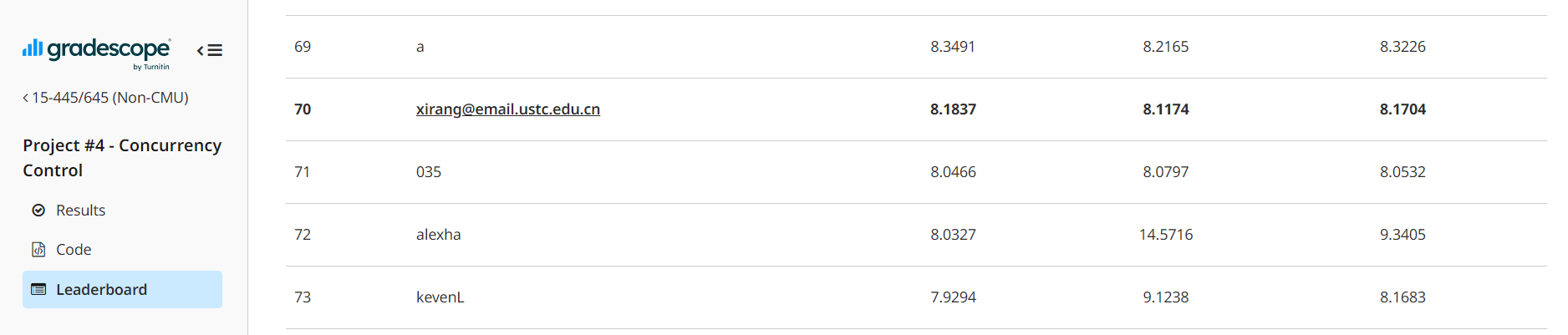Click the Code file icon
Screen dimensions: 1568x335
tap(38, 250)
